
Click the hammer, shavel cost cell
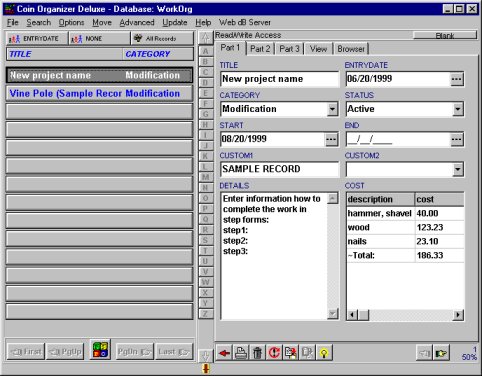click(440, 213)
